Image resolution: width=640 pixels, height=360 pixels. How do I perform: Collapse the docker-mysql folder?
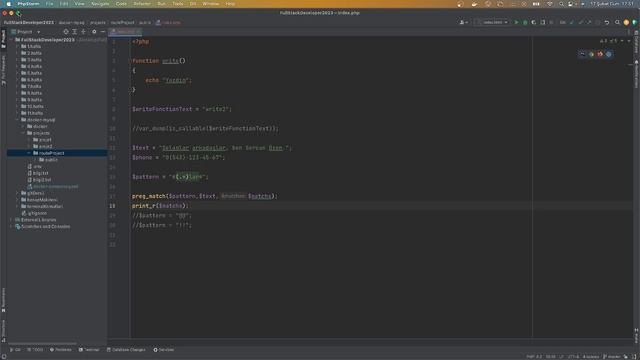point(18,120)
